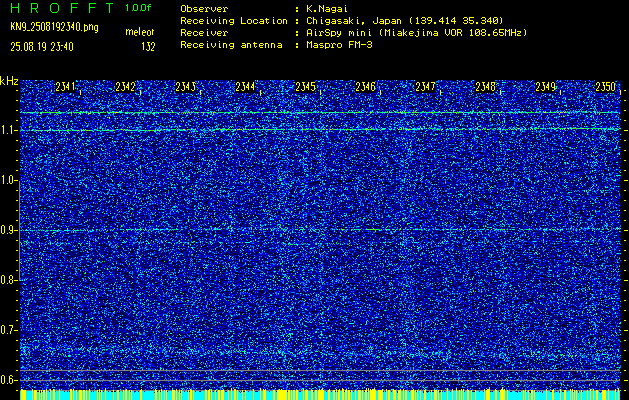Click the Receiver field label

pos(204,33)
